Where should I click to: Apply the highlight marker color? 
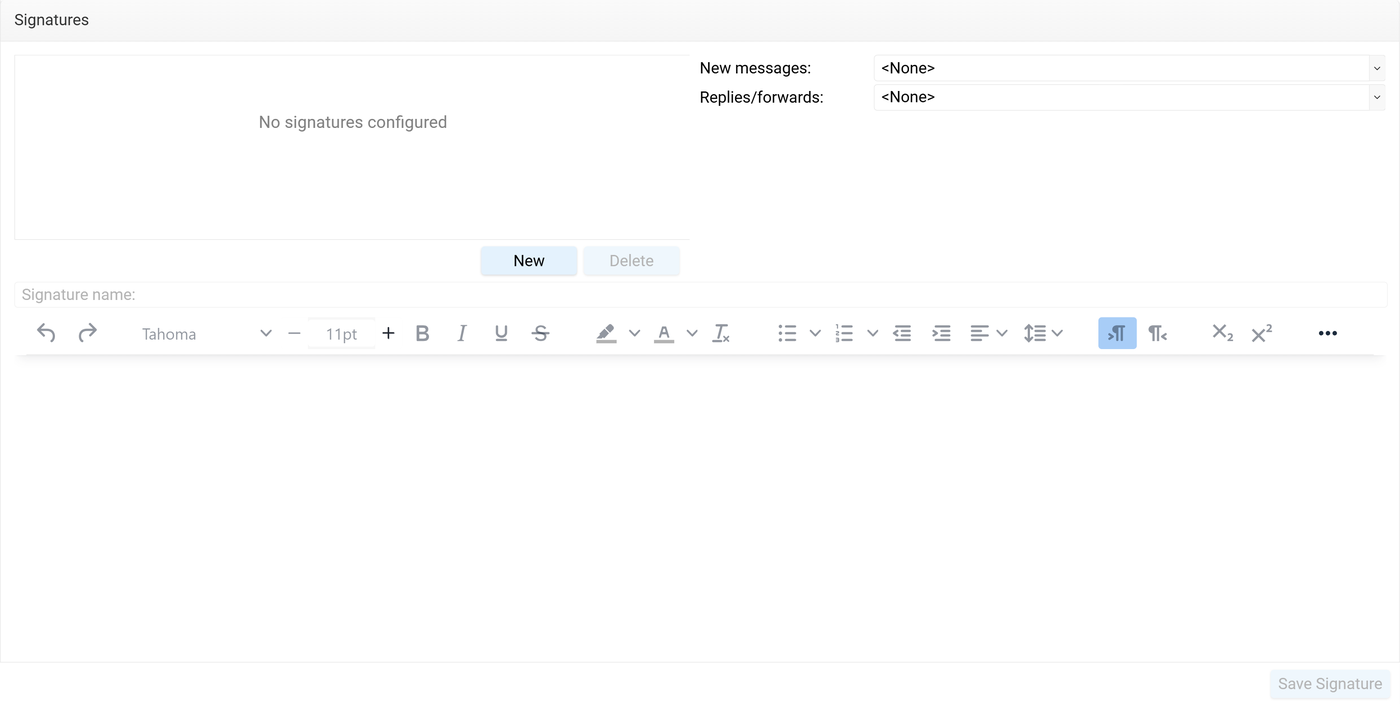tap(606, 333)
